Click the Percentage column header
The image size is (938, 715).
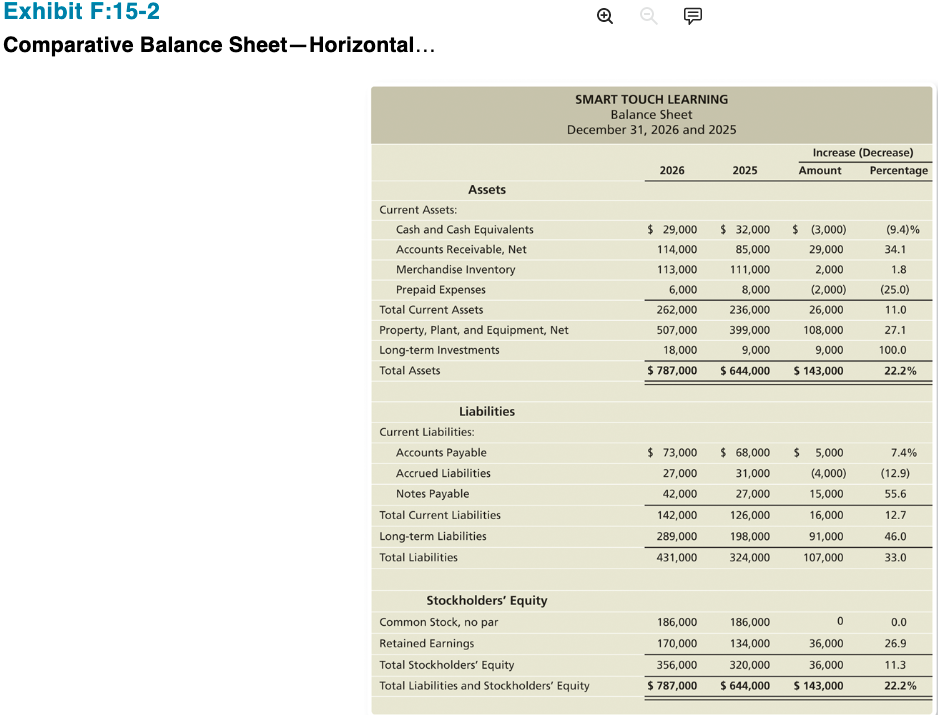tap(898, 170)
